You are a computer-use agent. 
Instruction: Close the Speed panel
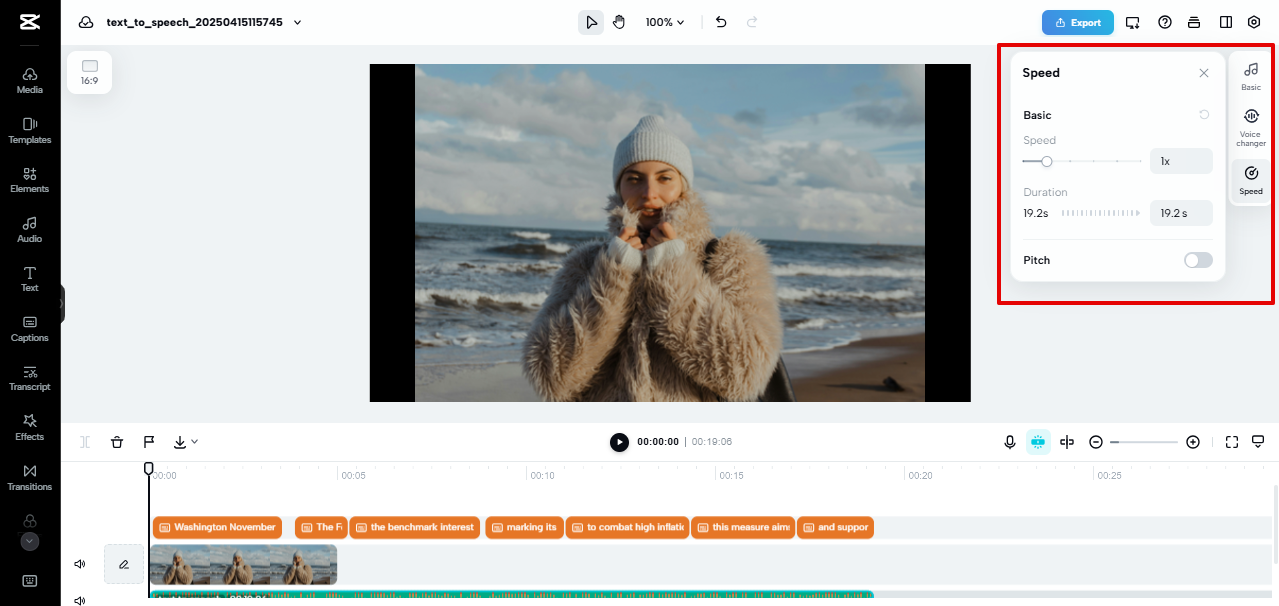click(x=1204, y=73)
